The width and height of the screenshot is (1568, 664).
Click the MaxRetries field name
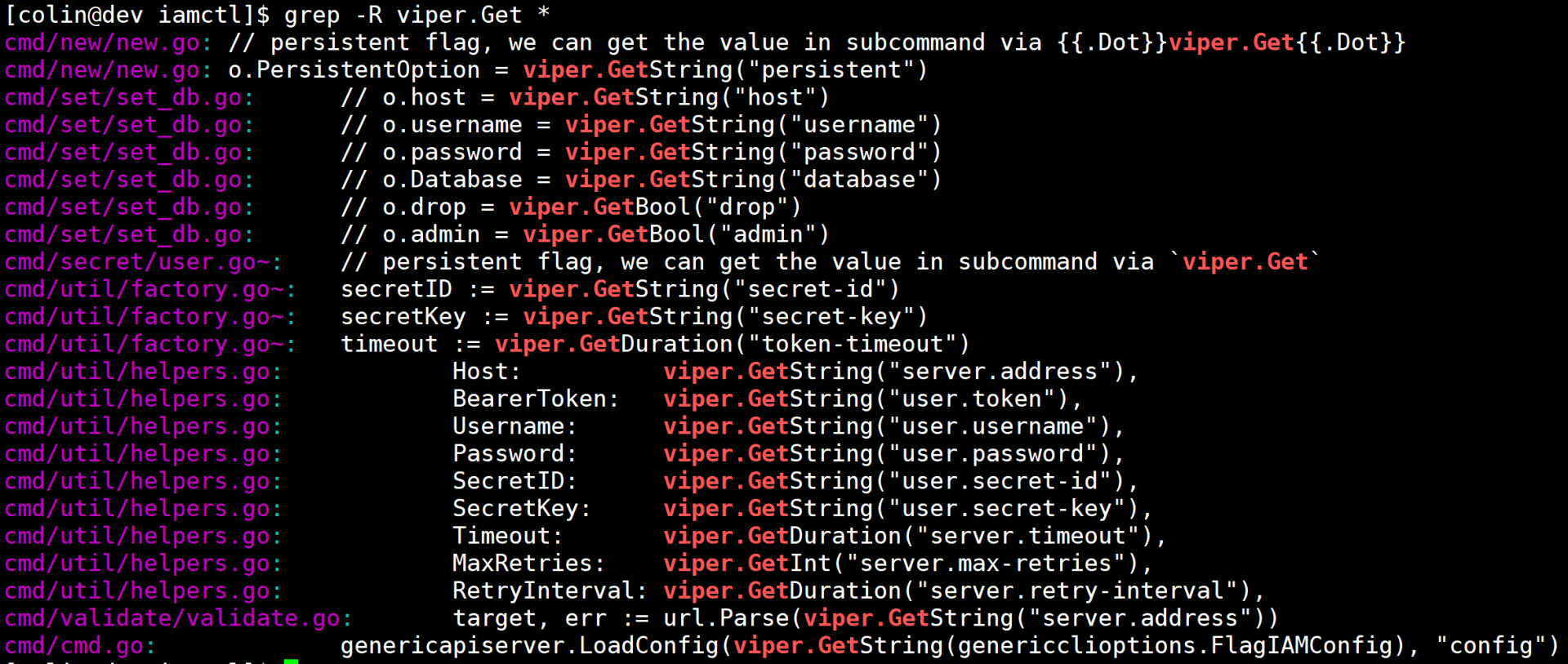pyautogui.click(x=522, y=564)
